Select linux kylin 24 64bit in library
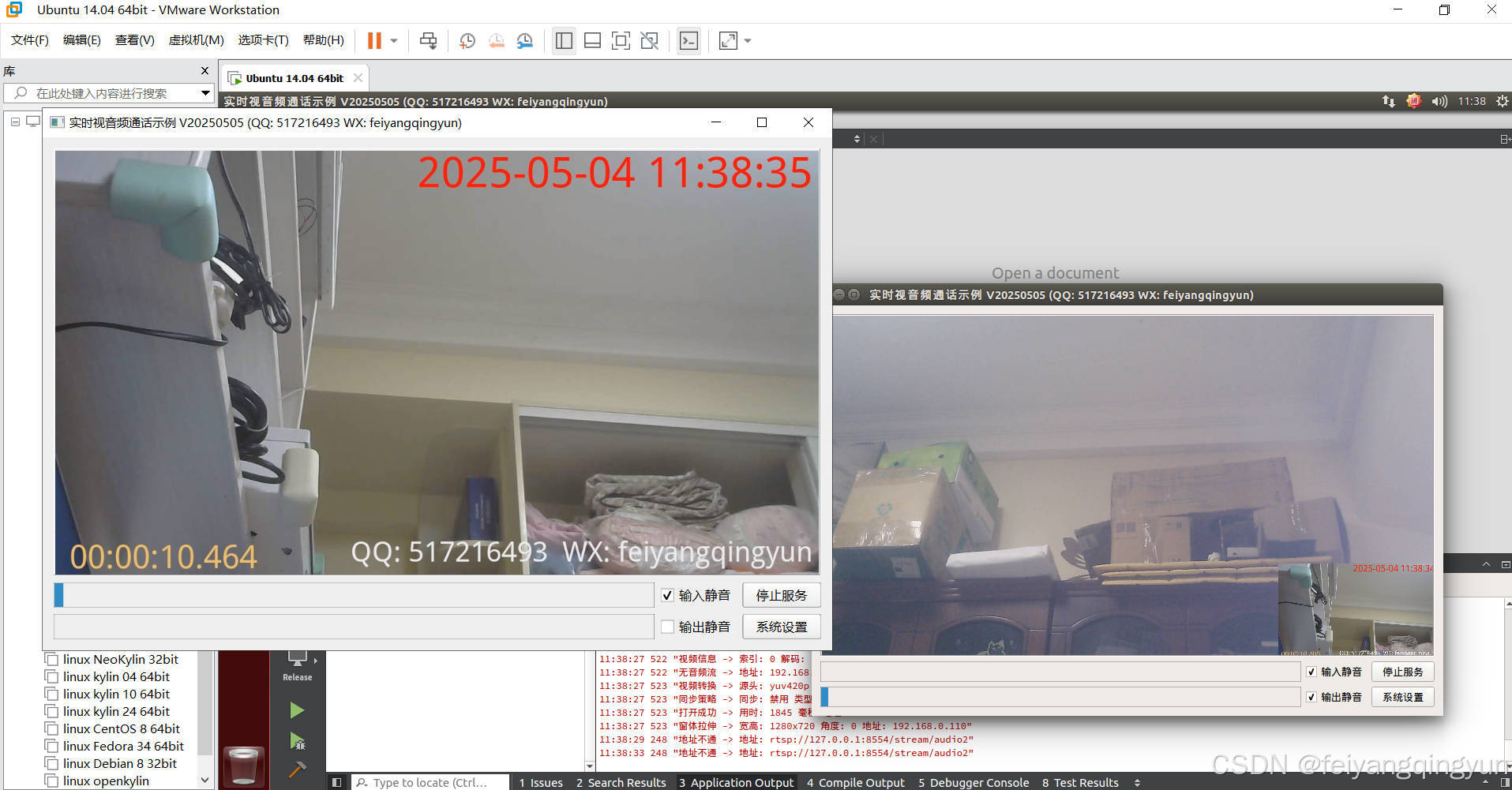1512x790 pixels. coord(116,711)
